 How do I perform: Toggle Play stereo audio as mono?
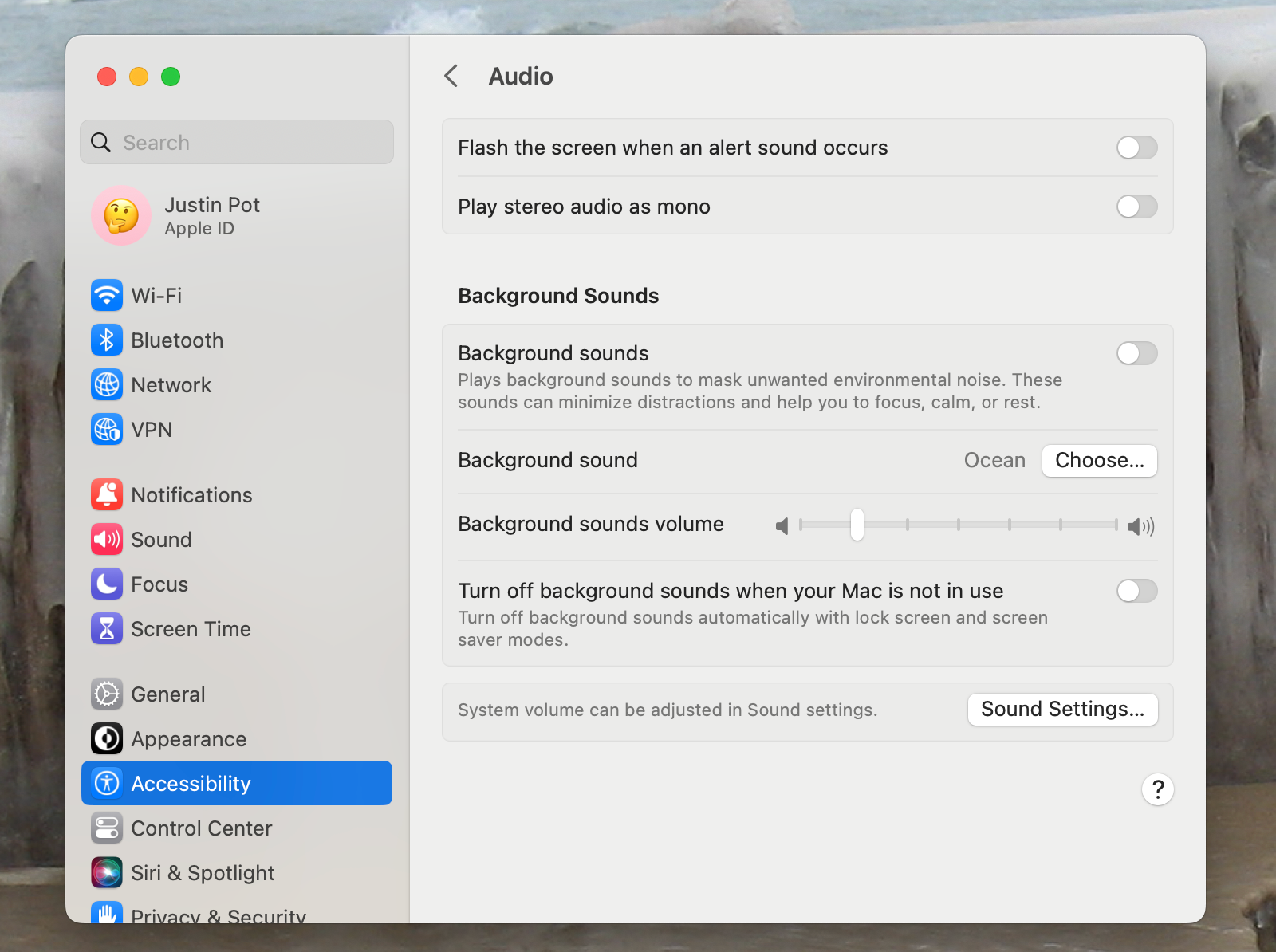(1136, 207)
